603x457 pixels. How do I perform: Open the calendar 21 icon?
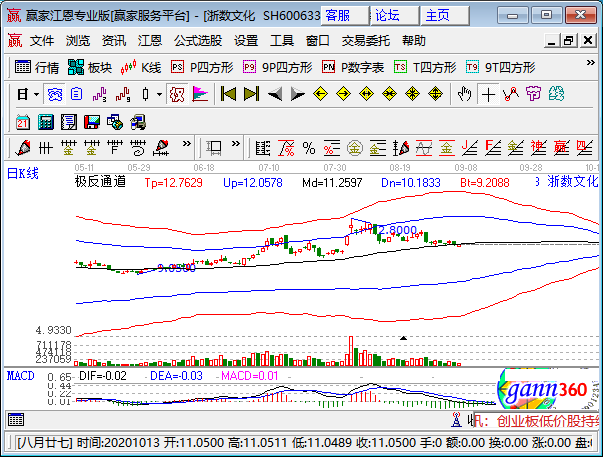tap(23, 122)
